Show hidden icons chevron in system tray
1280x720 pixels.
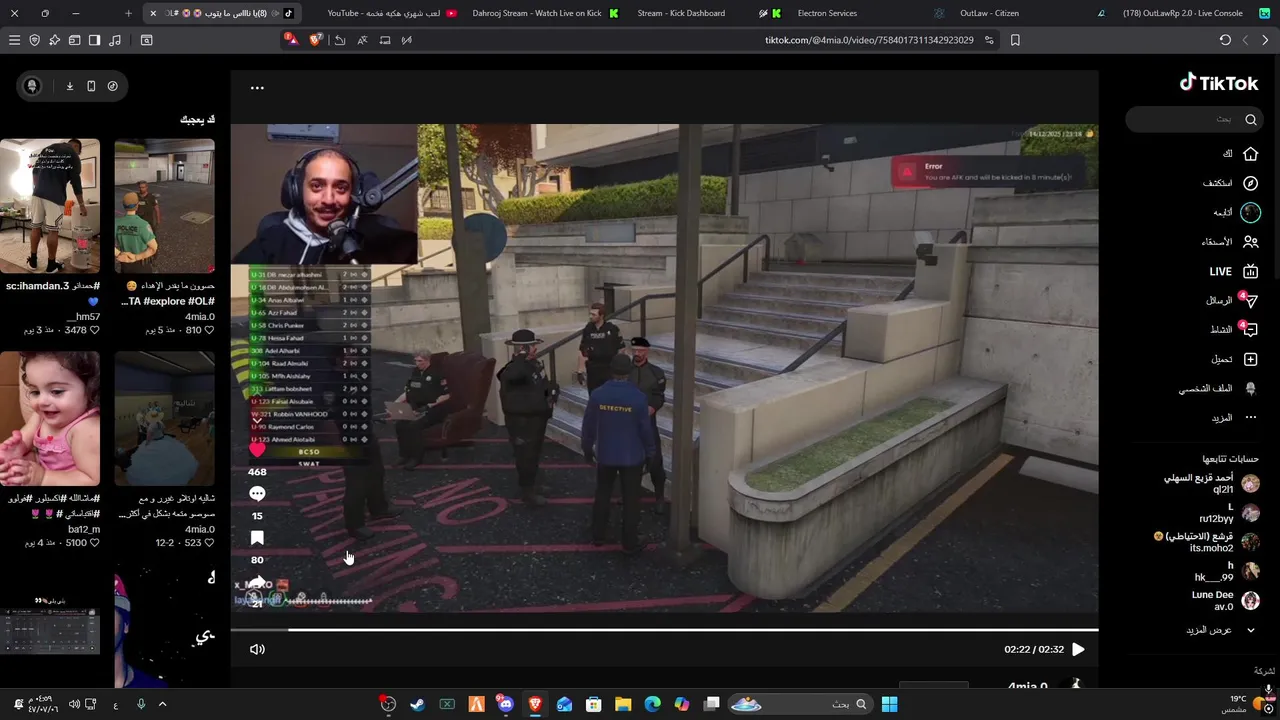coord(162,704)
